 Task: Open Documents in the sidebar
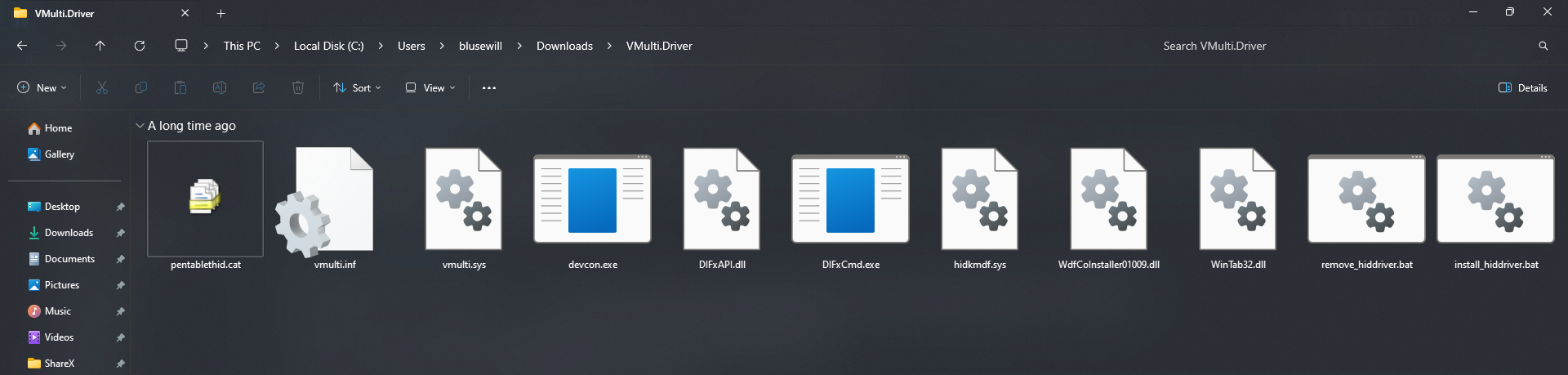point(69,259)
